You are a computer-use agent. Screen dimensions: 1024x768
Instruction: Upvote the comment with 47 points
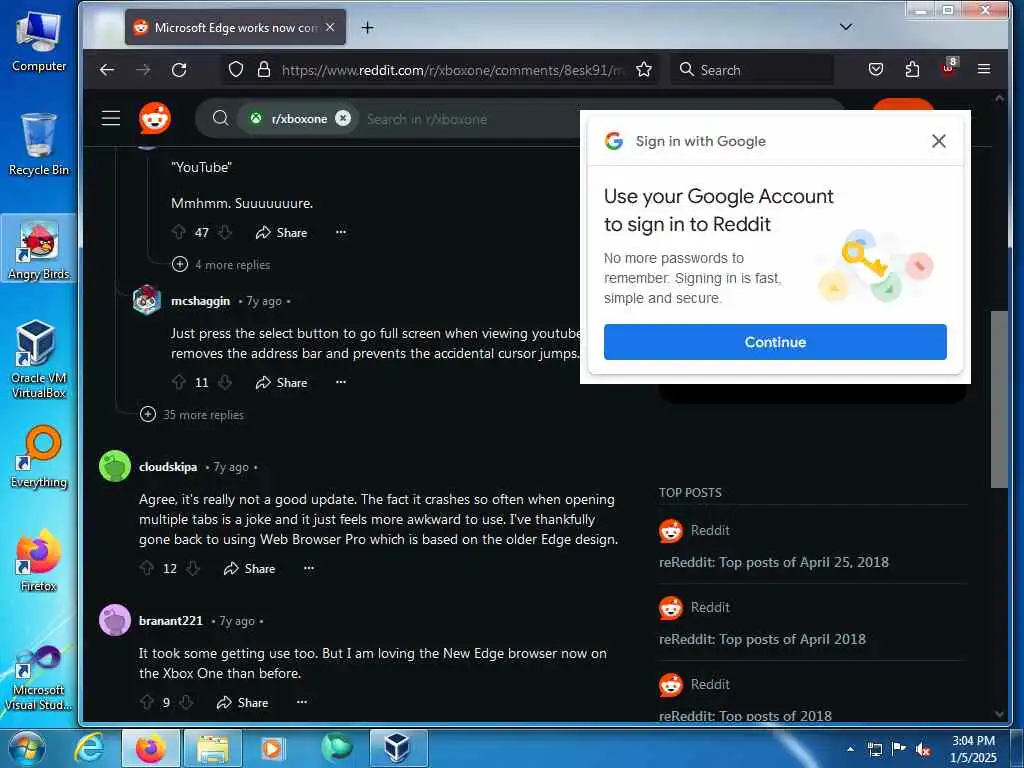click(x=179, y=232)
